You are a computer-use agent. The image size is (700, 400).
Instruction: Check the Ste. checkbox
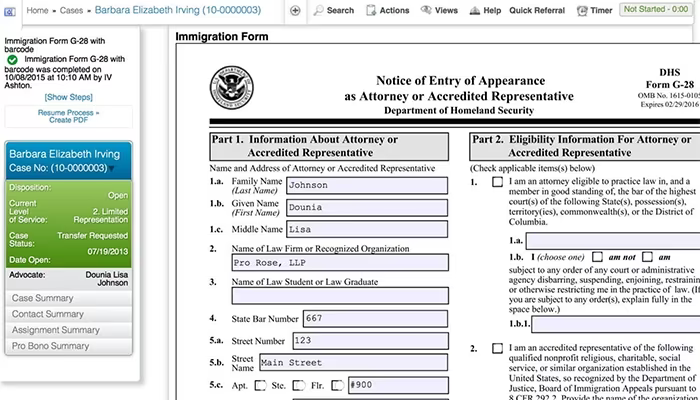pos(300,385)
